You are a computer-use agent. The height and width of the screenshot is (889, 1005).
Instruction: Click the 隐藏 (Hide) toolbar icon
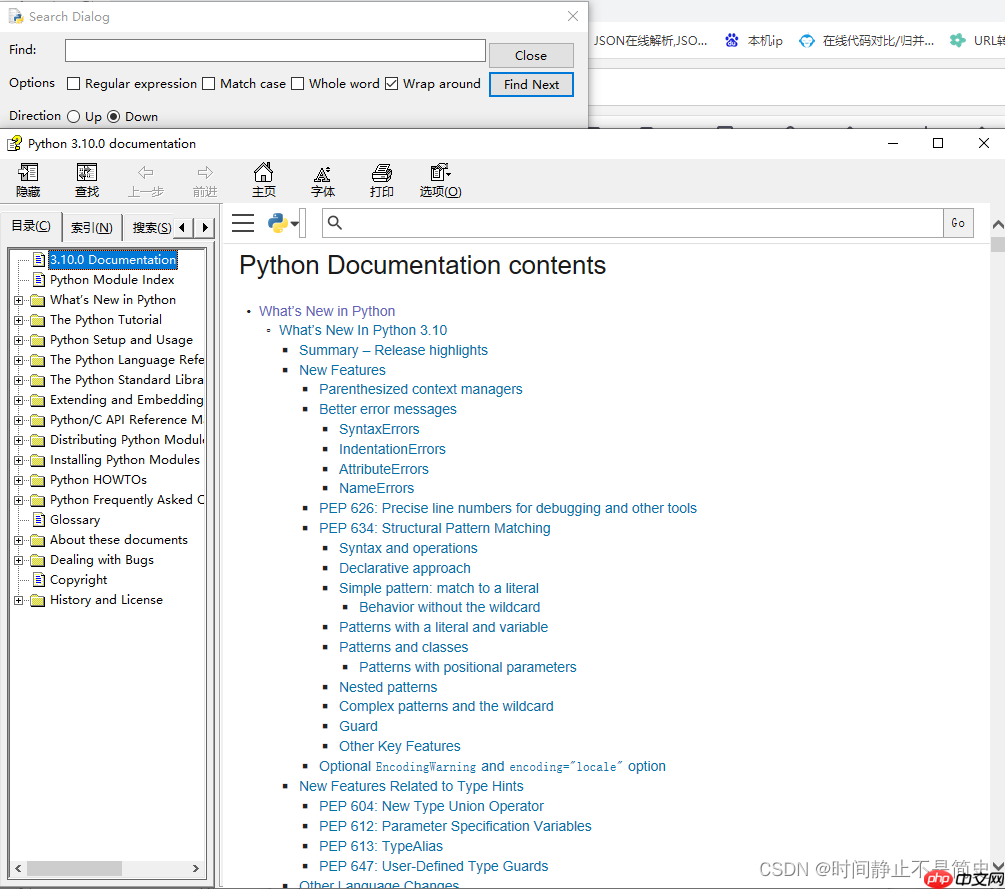28,180
